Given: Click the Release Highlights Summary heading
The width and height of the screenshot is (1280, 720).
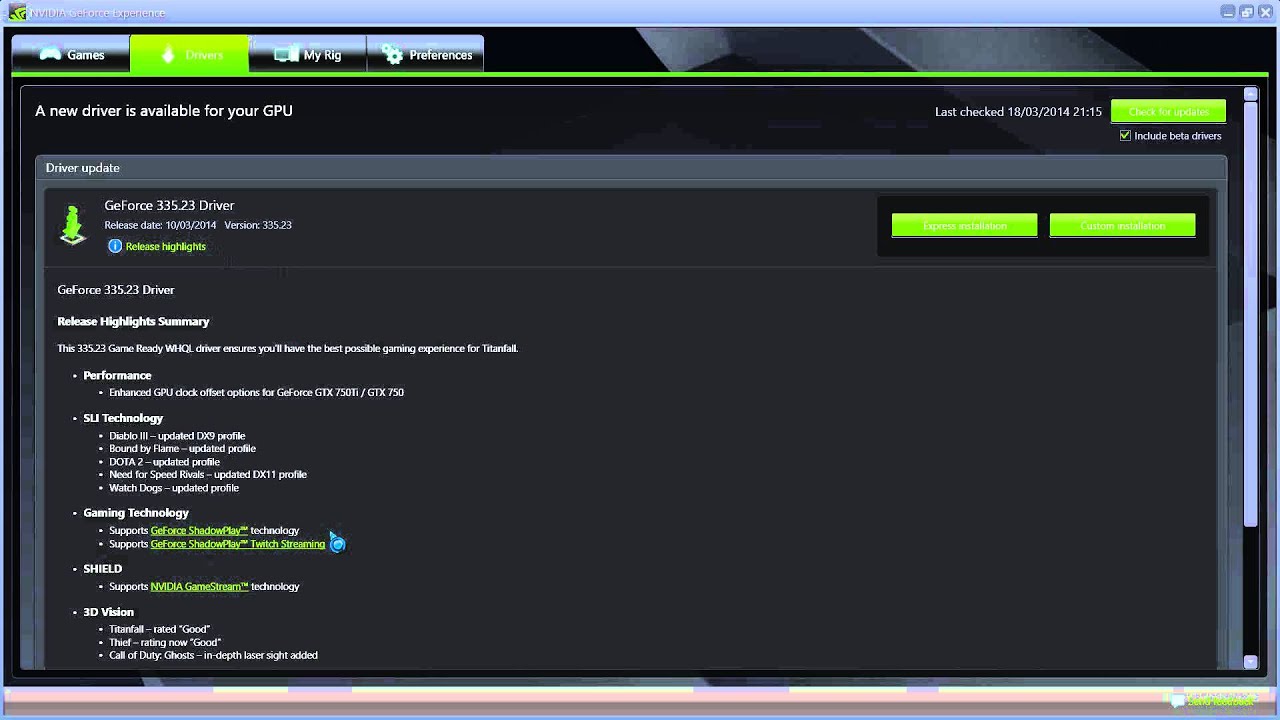Looking at the screenshot, I should click(133, 321).
